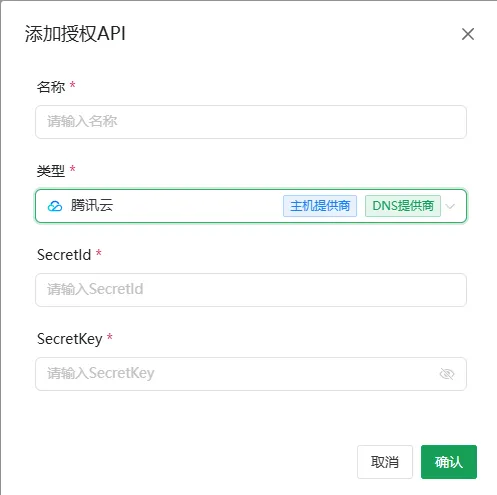Focus the 请输入SecretId input field
The height and width of the screenshot is (495, 497).
coord(251,290)
